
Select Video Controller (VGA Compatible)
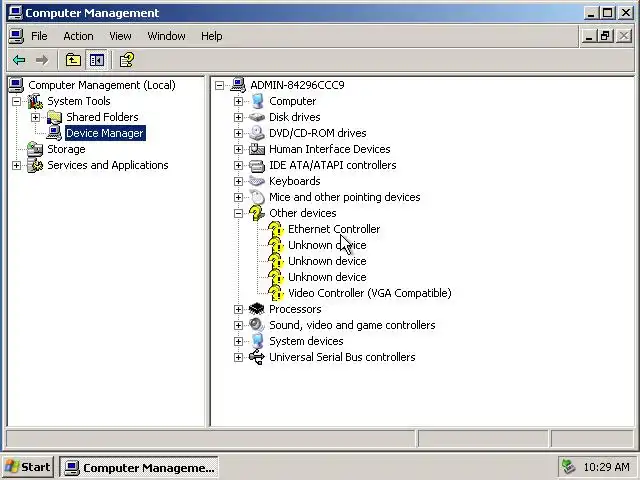pyautogui.click(x=369, y=293)
